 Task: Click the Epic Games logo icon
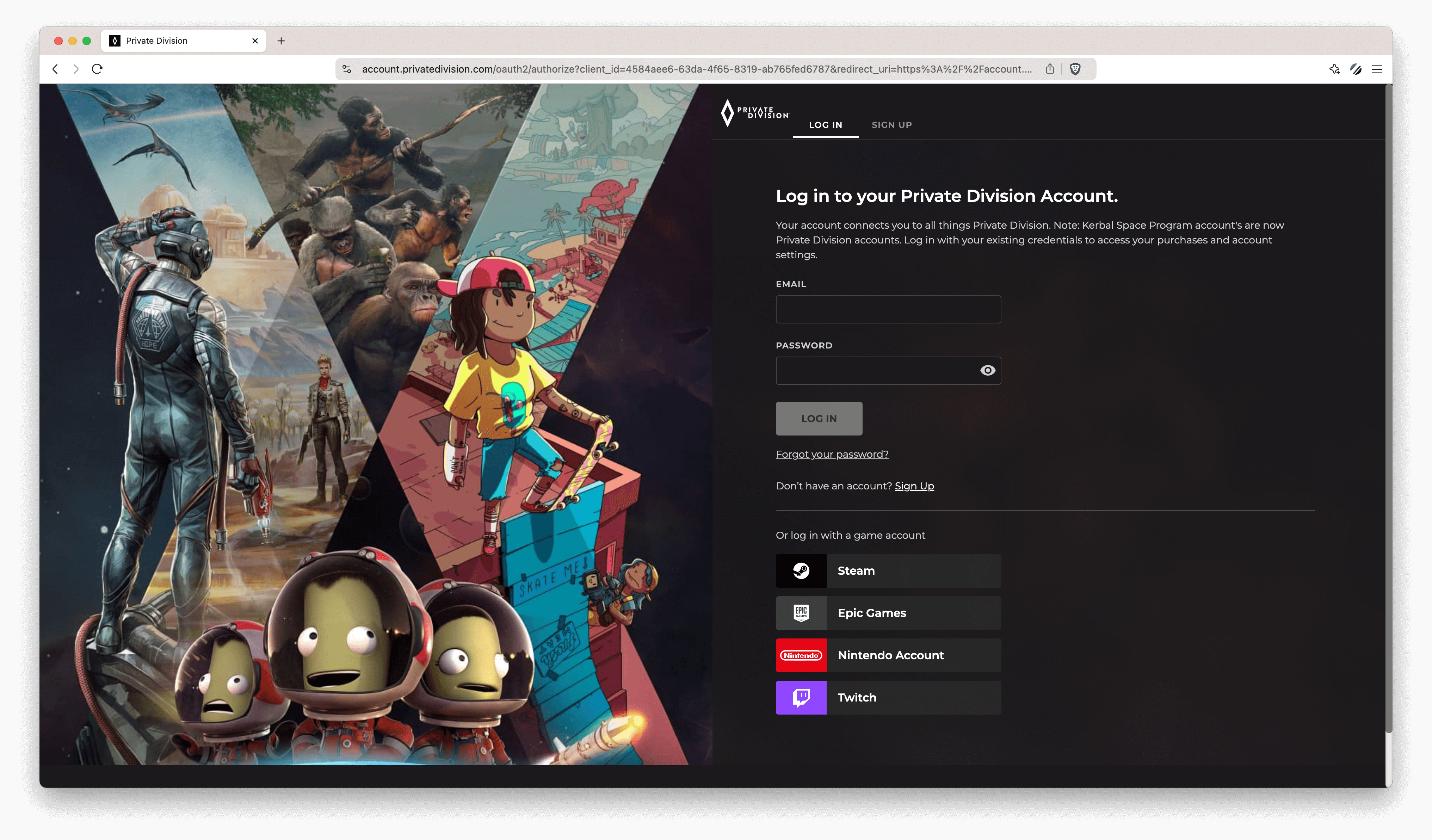pos(801,613)
